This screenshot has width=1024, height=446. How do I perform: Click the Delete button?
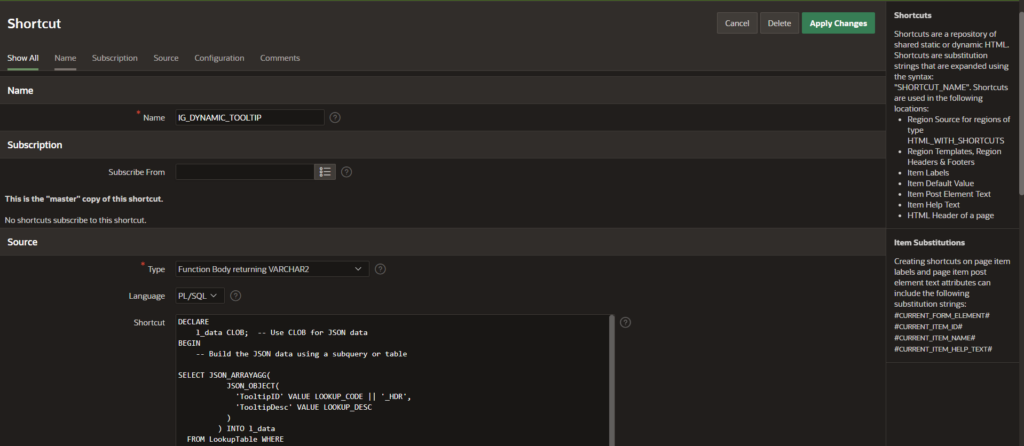[778, 23]
